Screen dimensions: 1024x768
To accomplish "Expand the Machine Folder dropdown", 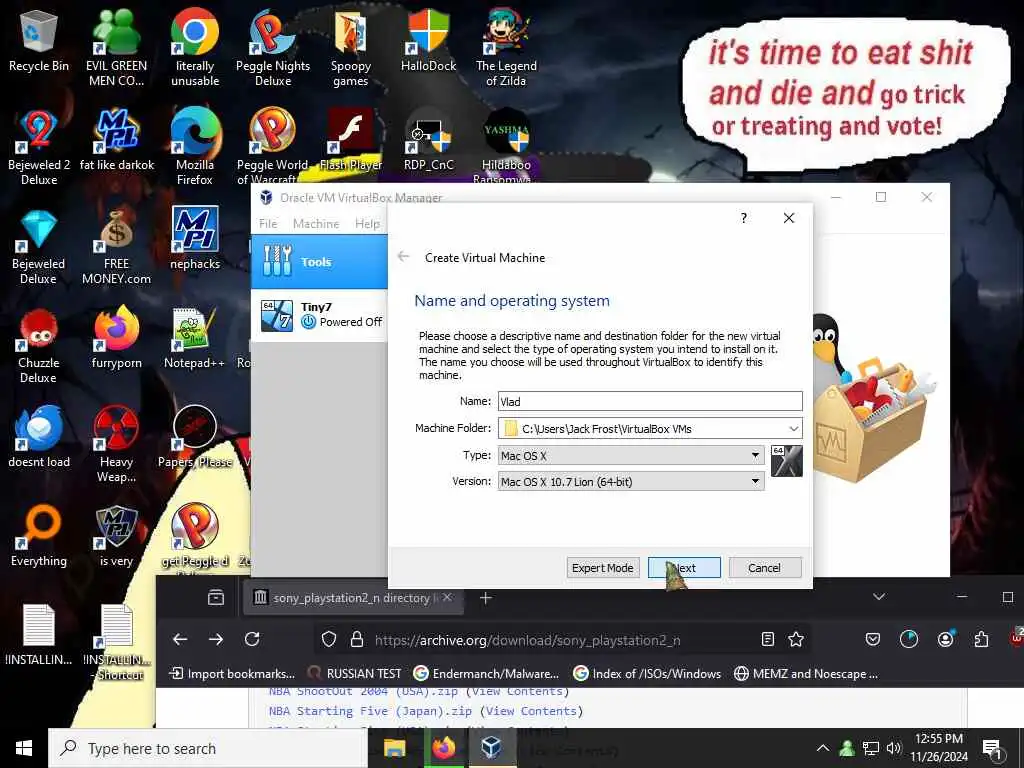I will [x=793, y=428].
